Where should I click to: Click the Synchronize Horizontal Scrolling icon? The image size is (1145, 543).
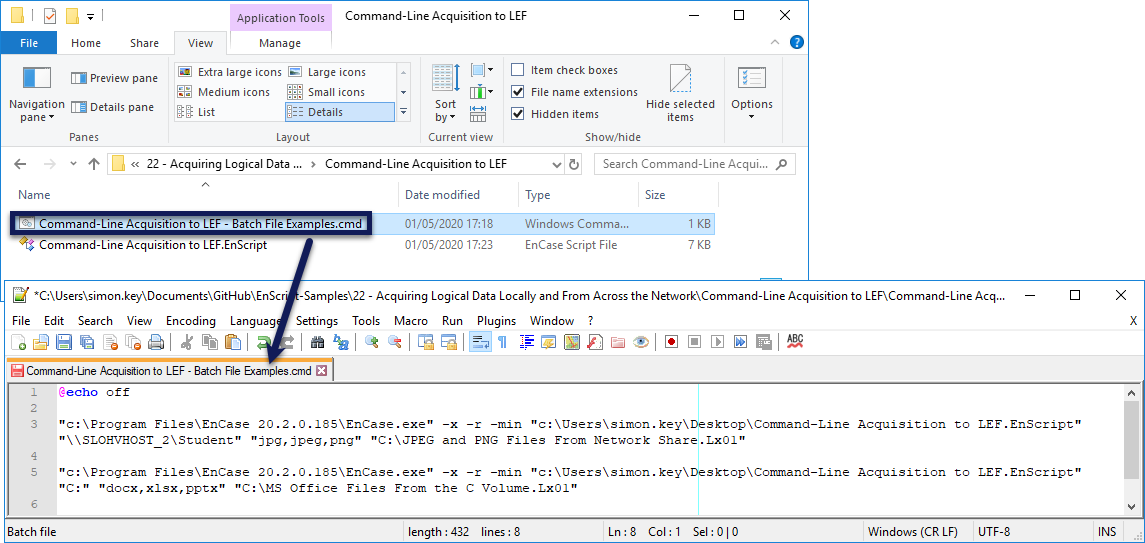[x=449, y=342]
